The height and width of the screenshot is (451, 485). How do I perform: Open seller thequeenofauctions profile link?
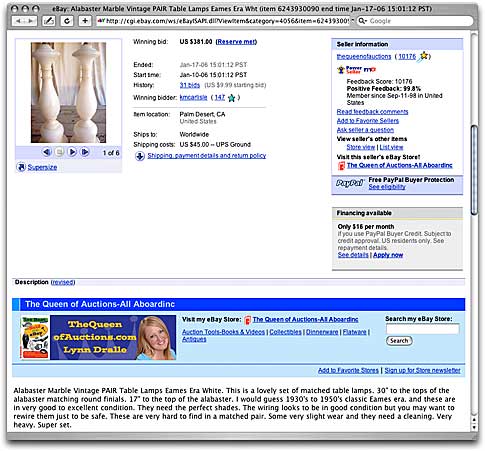pos(364,57)
